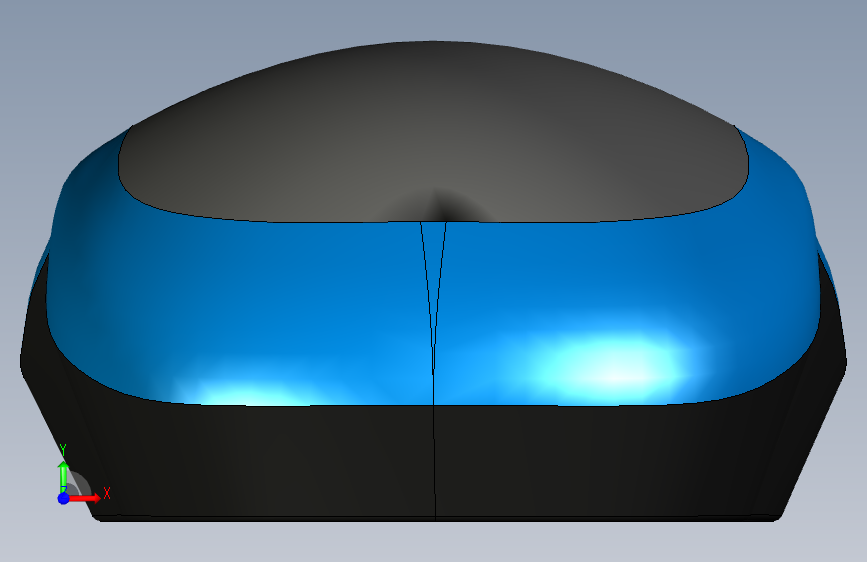Image resolution: width=867 pixels, height=562 pixels.
Task: Click the red X axis arrow of the triad
Action: [86, 498]
